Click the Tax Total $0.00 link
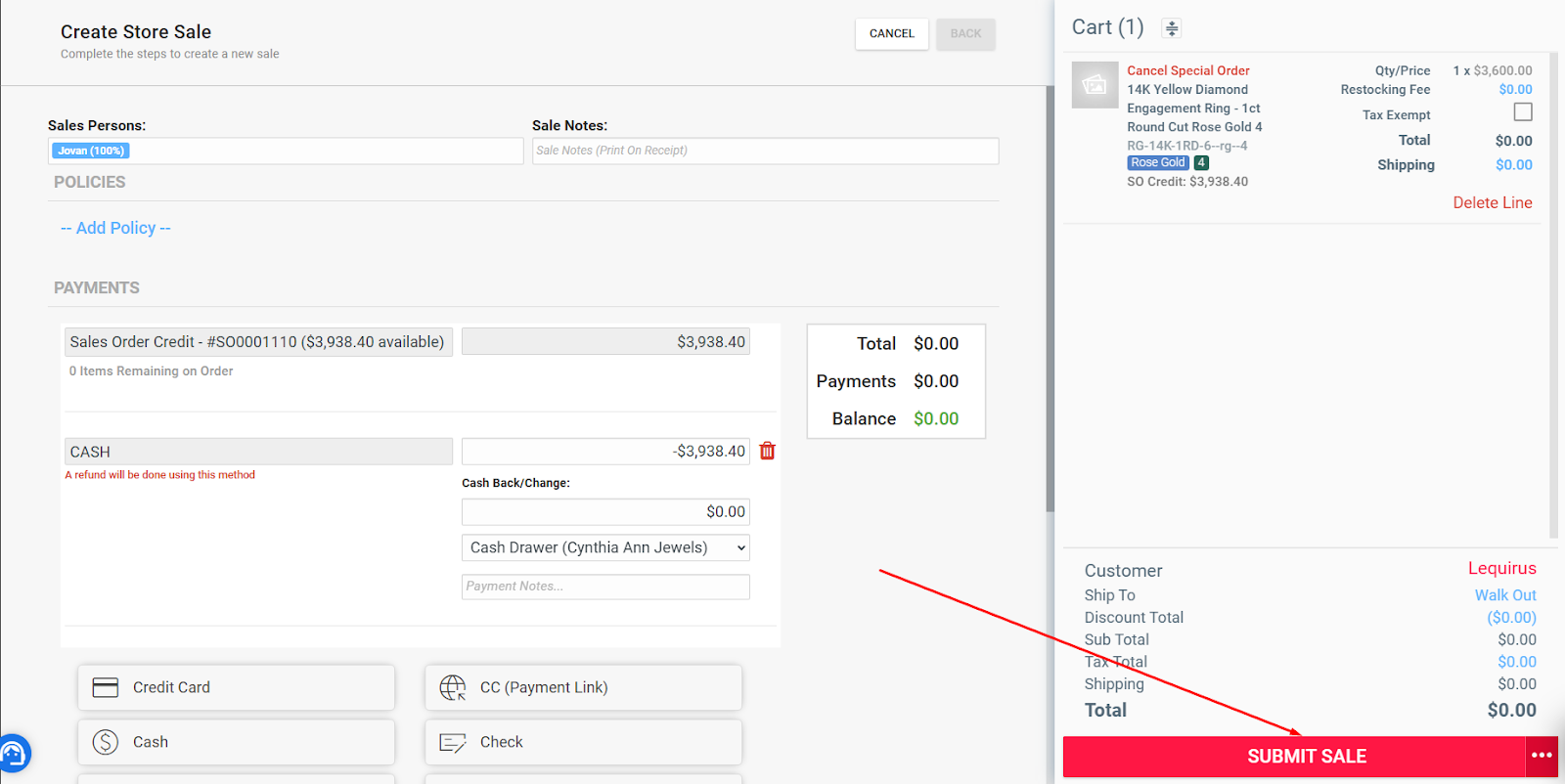This screenshot has width=1565, height=784. click(x=1516, y=662)
